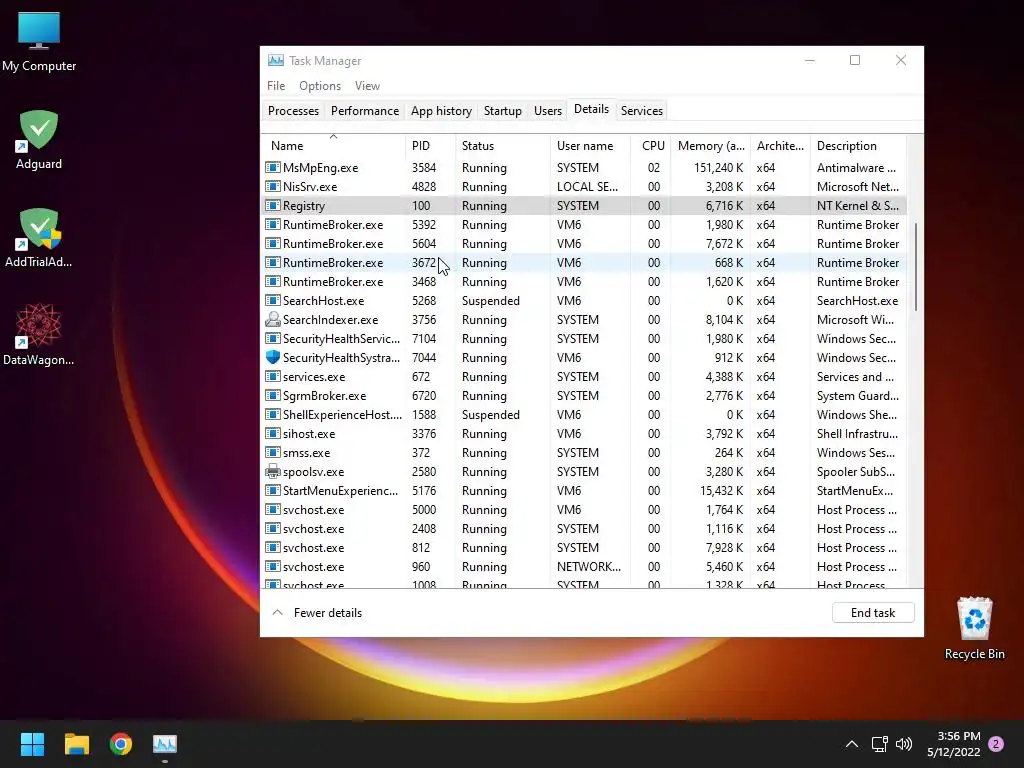Open the View menu
Screen dimensions: 1024x768
pyautogui.click(x=367, y=86)
